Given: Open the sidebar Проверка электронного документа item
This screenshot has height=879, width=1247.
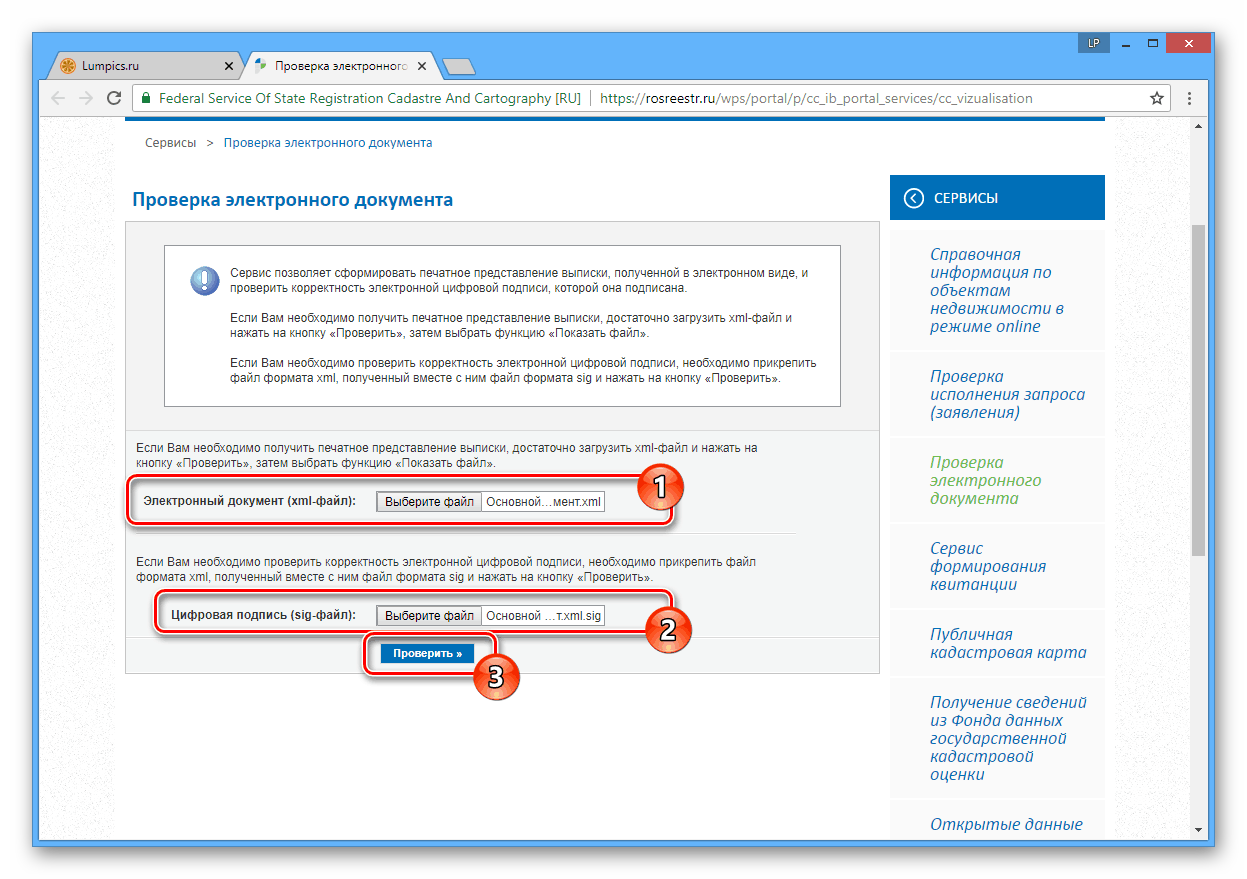Looking at the screenshot, I should pyautogui.click(x=997, y=480).
